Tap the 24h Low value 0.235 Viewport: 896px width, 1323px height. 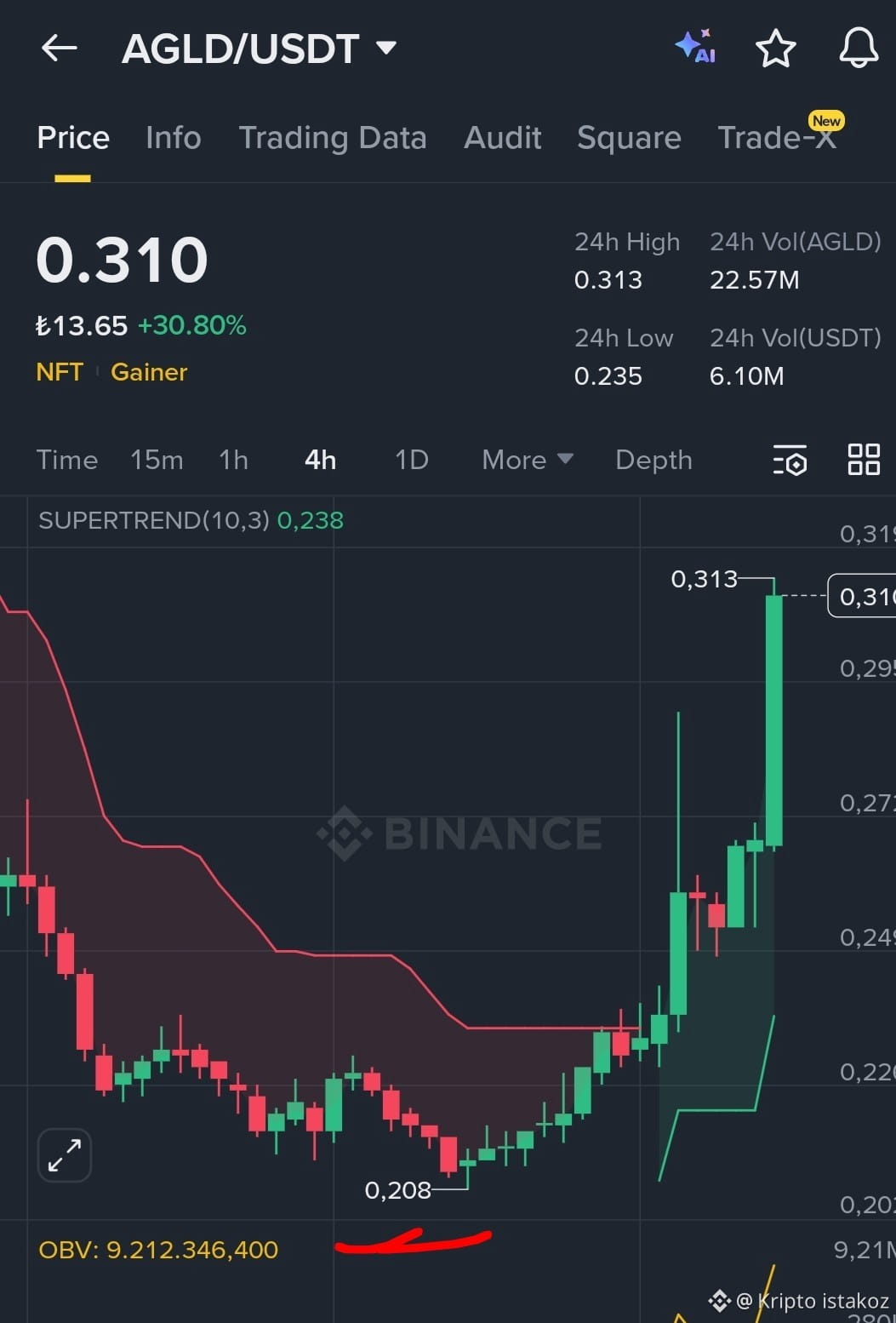pyautogui.click(x=608, y=376)
